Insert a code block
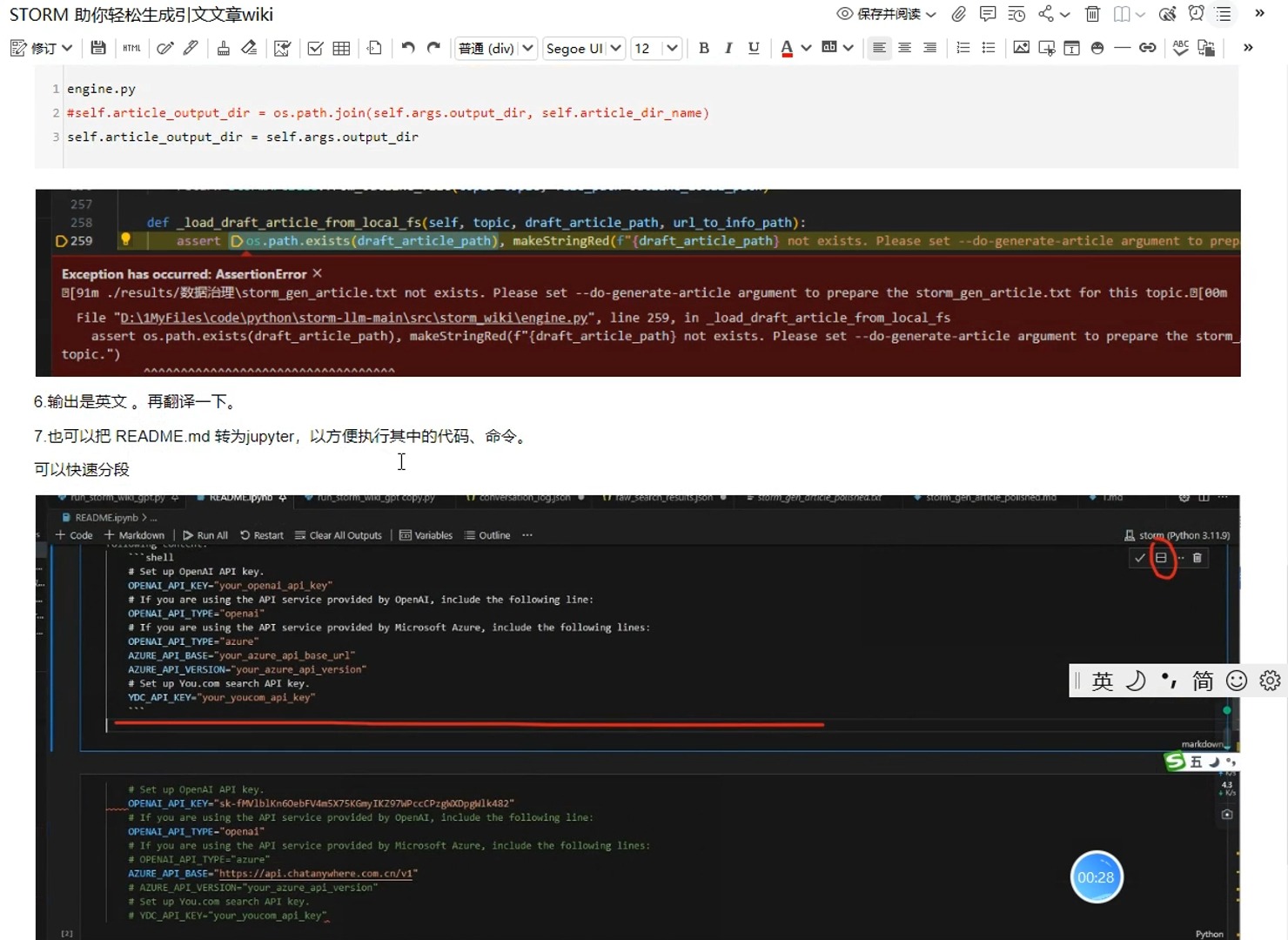Viewport: 1288px width, 940px height. point(375,48)
